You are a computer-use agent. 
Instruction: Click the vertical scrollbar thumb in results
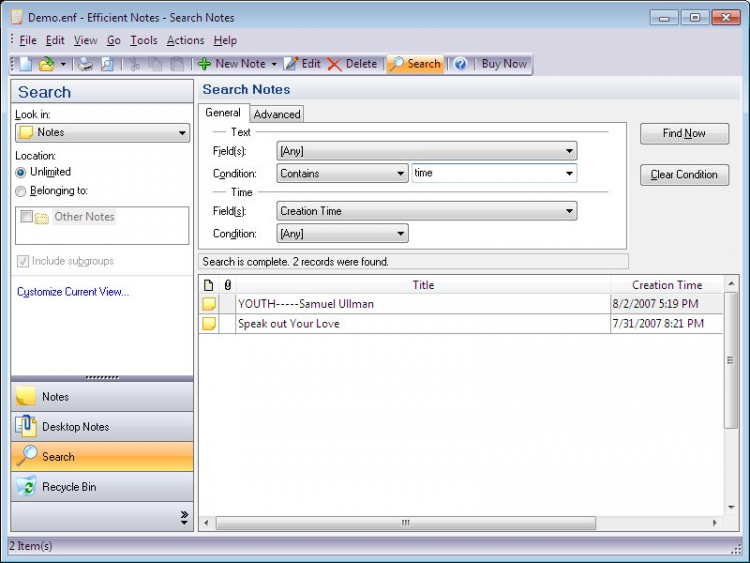[731, 360]
